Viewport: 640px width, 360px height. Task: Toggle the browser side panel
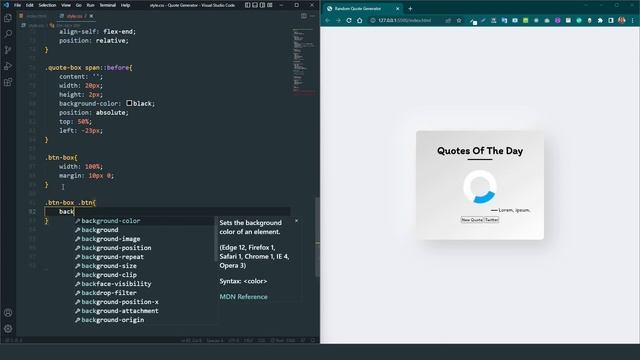click(x=611, y=20)
